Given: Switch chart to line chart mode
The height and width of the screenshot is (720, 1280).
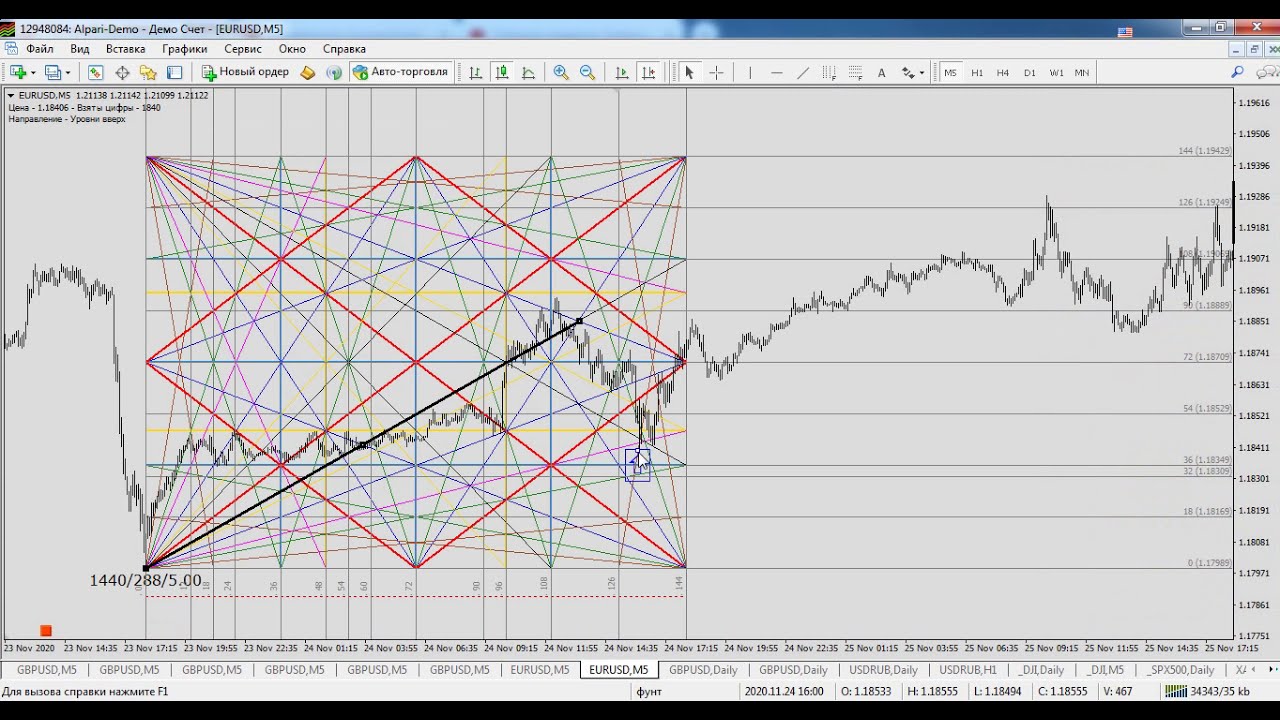Looking at the screenshot, I should [528, 72].
